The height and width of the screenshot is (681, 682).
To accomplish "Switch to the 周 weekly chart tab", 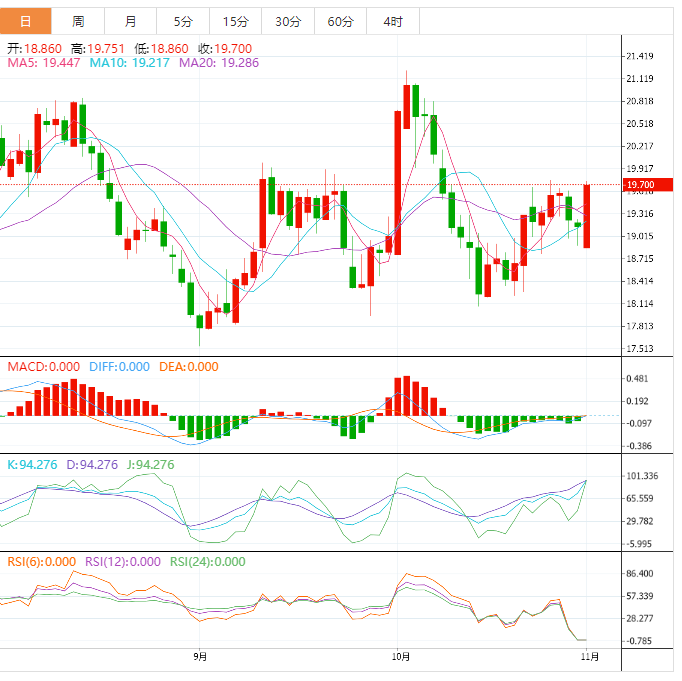I will (78, 21).
